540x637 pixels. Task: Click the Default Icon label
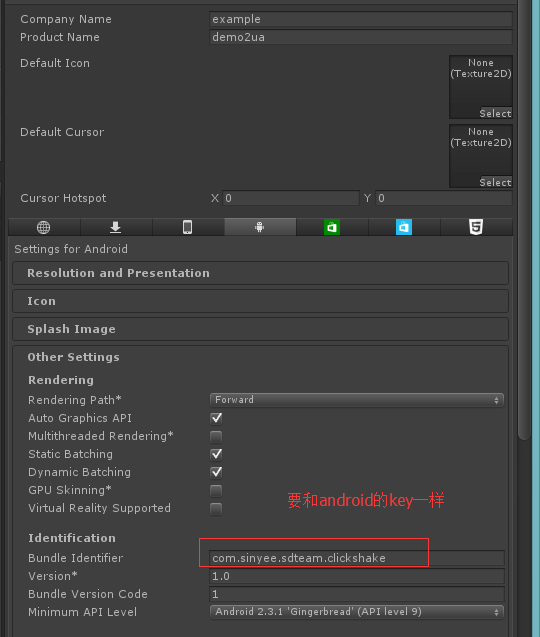click(x=55, y=63)
